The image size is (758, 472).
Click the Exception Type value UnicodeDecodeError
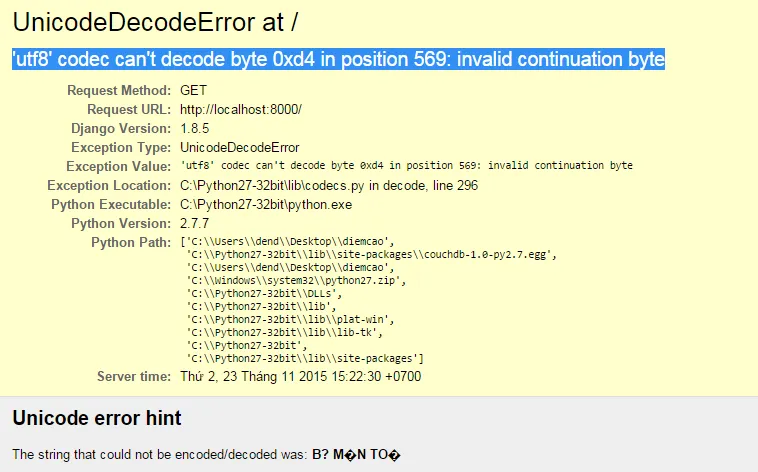tap(239, 147)
